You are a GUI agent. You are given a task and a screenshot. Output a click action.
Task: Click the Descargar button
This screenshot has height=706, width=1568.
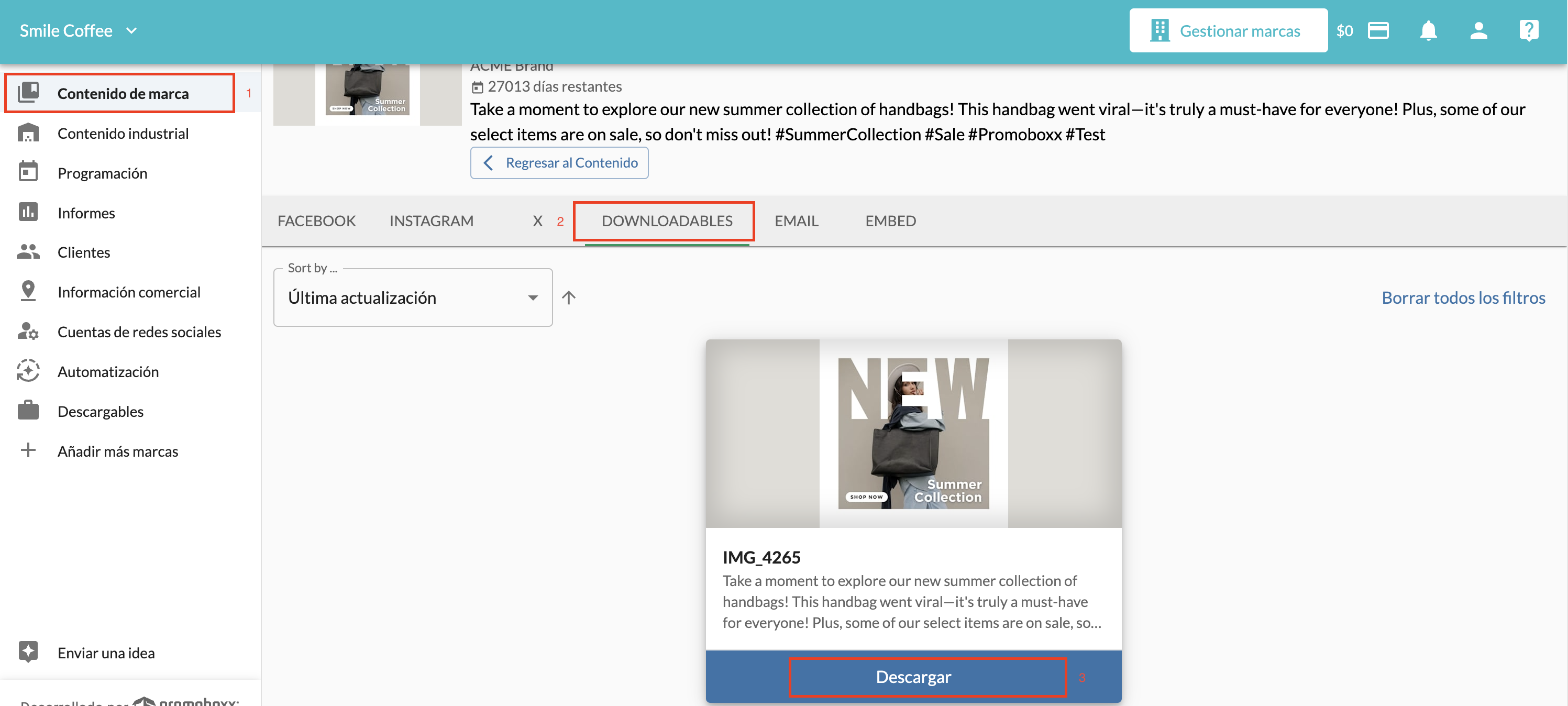pyautogui.click(x=913, y=676)
